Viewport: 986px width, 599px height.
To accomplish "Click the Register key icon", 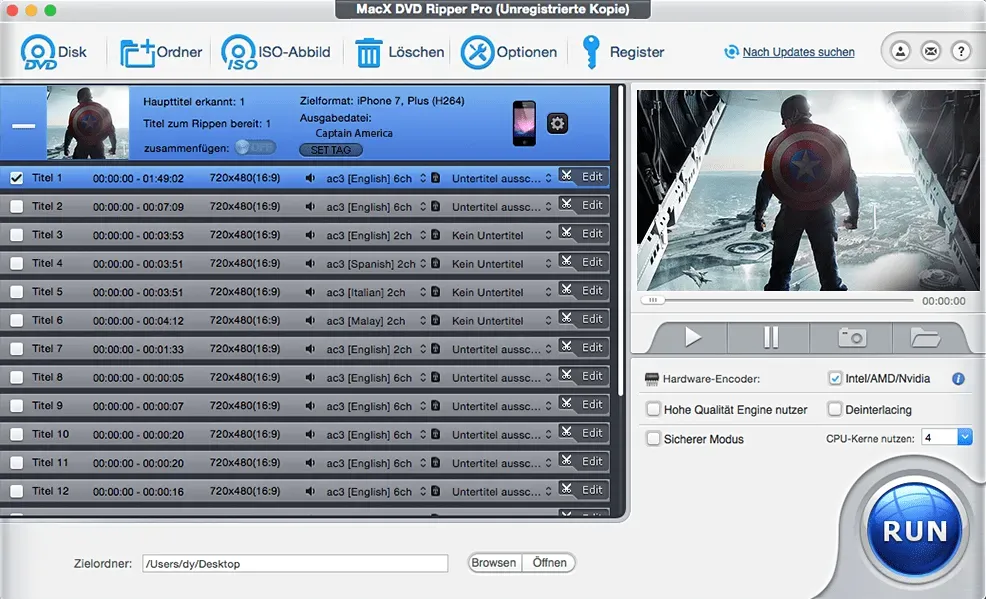I will pyautogui.click(x=590, y=52).
